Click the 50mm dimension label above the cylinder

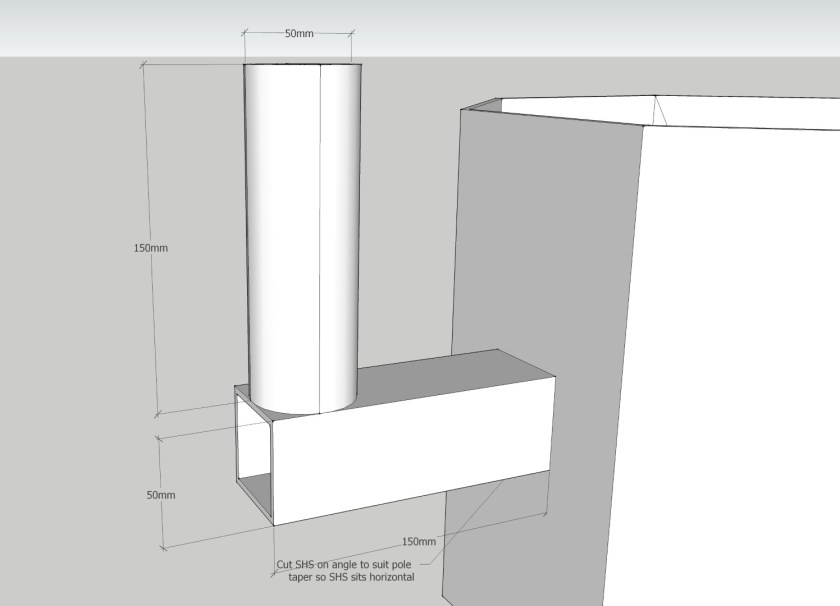[x=299, y=33]
